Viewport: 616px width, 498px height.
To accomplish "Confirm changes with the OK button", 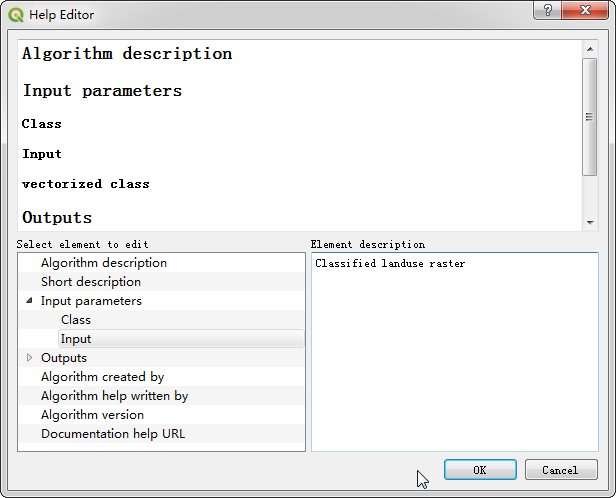I will (x=480, y=470).
